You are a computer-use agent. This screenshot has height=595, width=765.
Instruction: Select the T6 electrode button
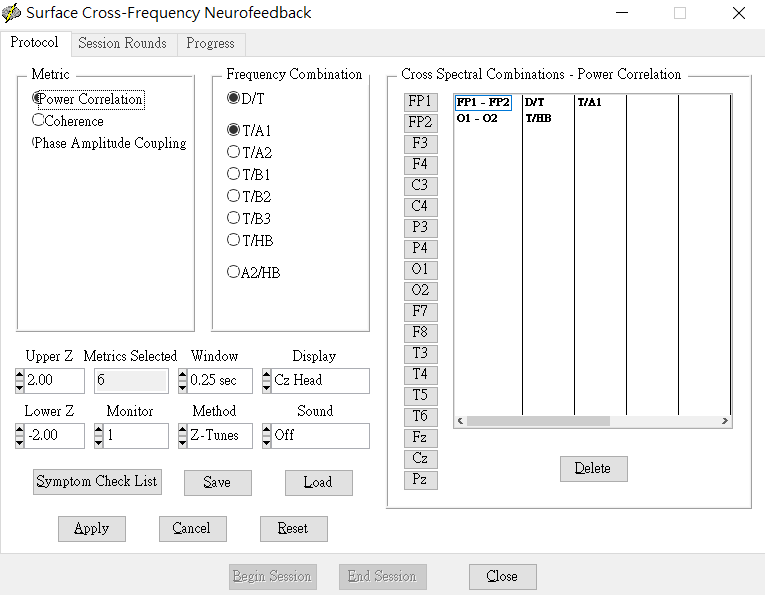[x=421, y=416]
